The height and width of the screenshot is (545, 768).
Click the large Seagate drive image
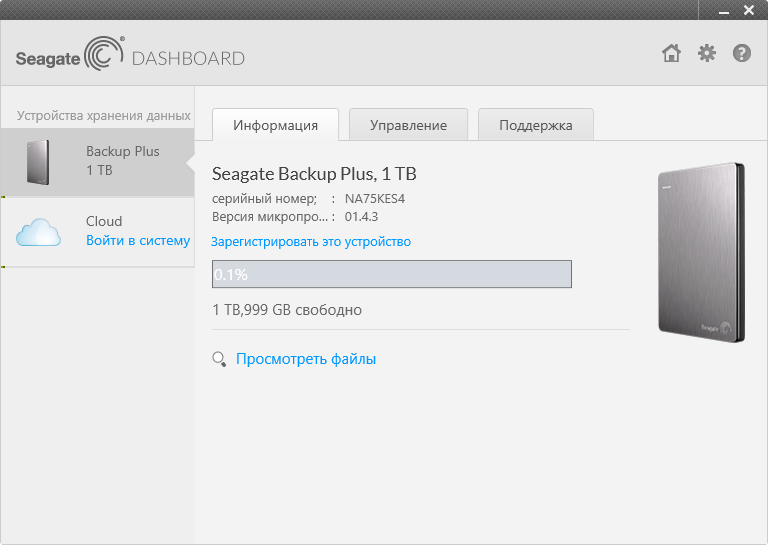click(701, 252)
